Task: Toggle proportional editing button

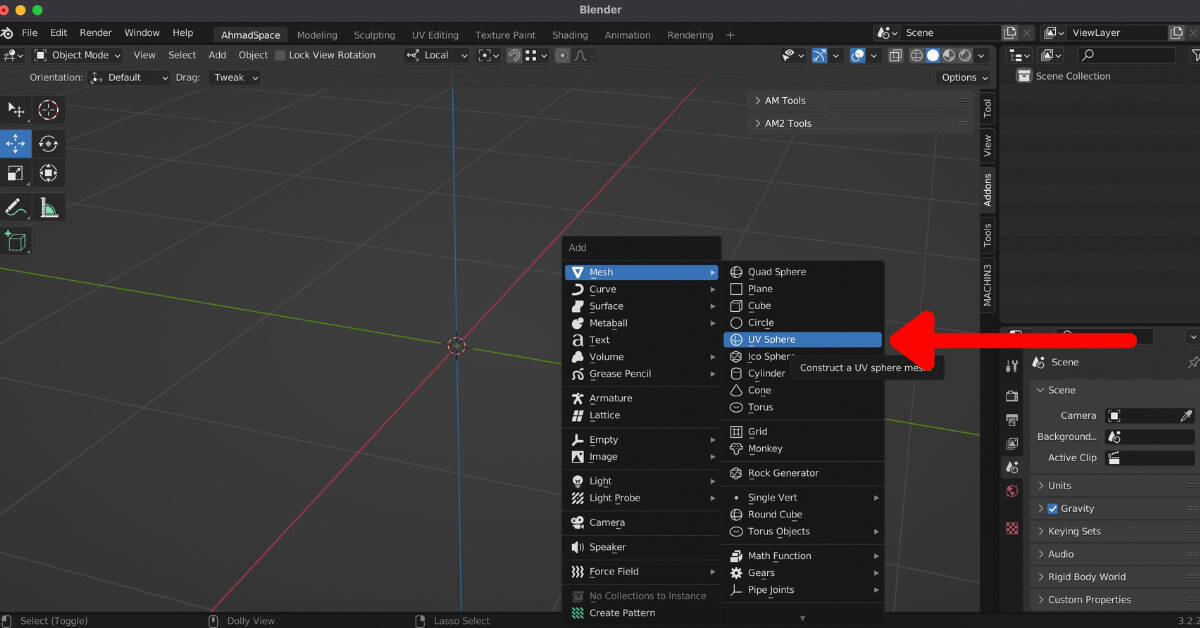Action: click(562, 55)
